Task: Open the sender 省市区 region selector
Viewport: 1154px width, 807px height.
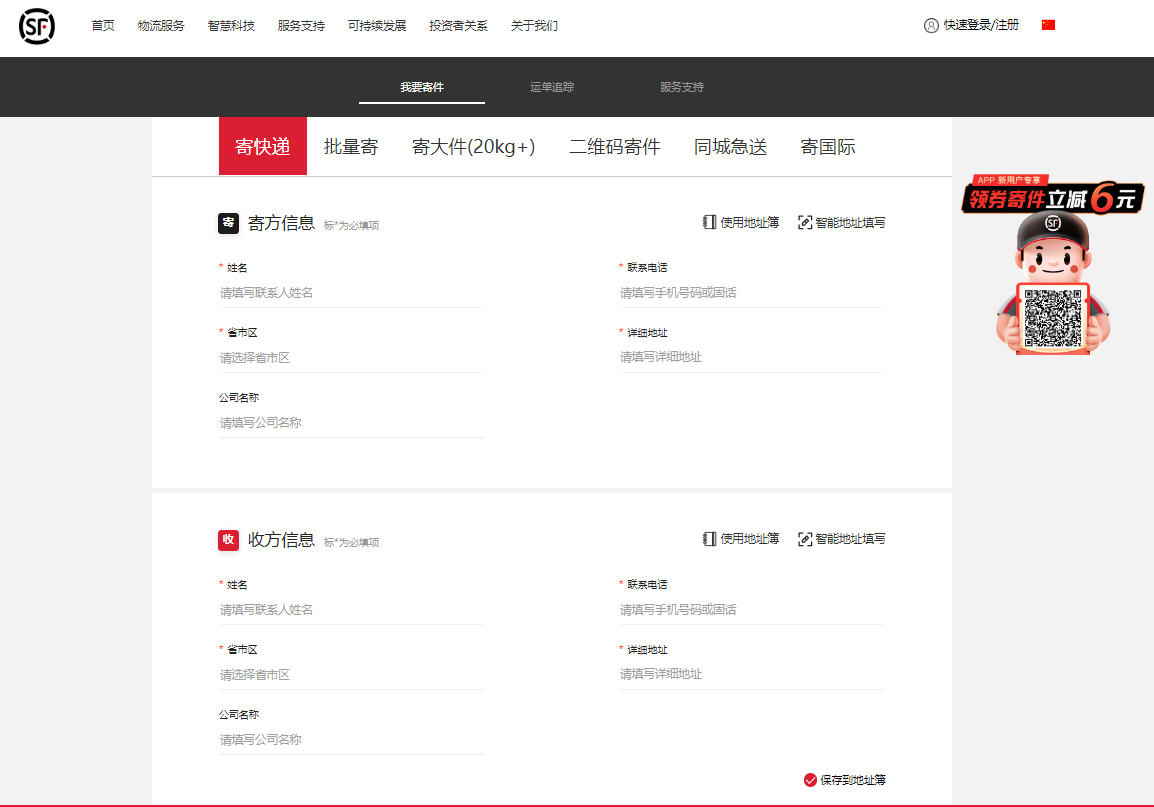Action: click(x=351, y=357)
